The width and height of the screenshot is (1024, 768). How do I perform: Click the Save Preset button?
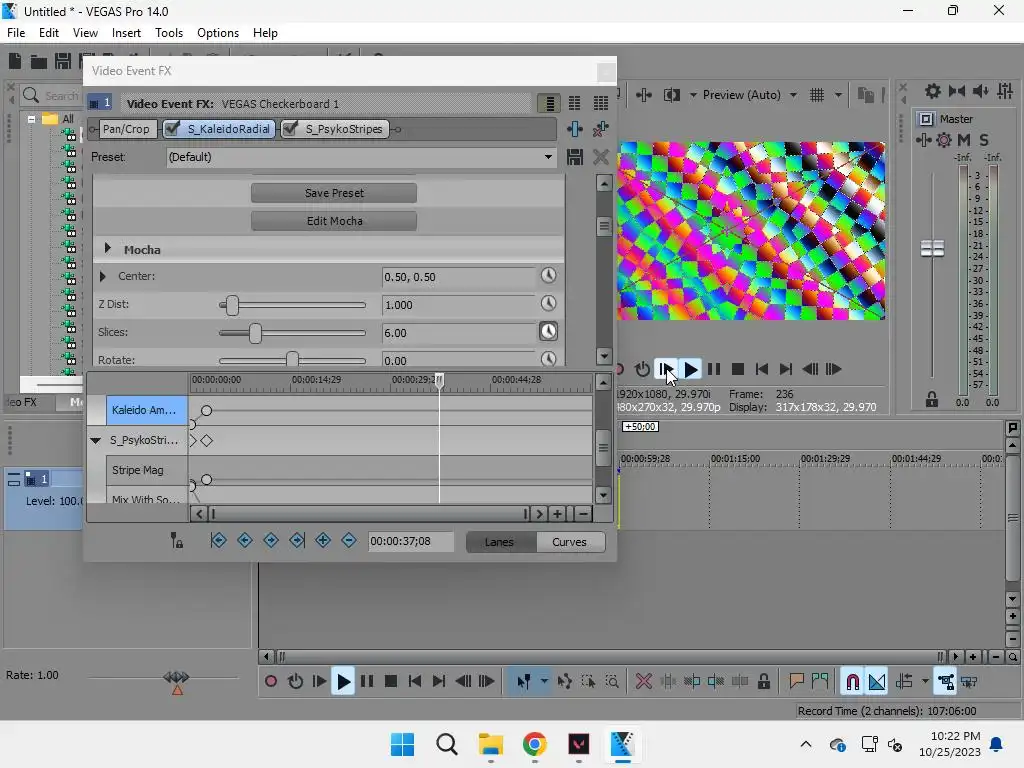click(x=334, y=193)
